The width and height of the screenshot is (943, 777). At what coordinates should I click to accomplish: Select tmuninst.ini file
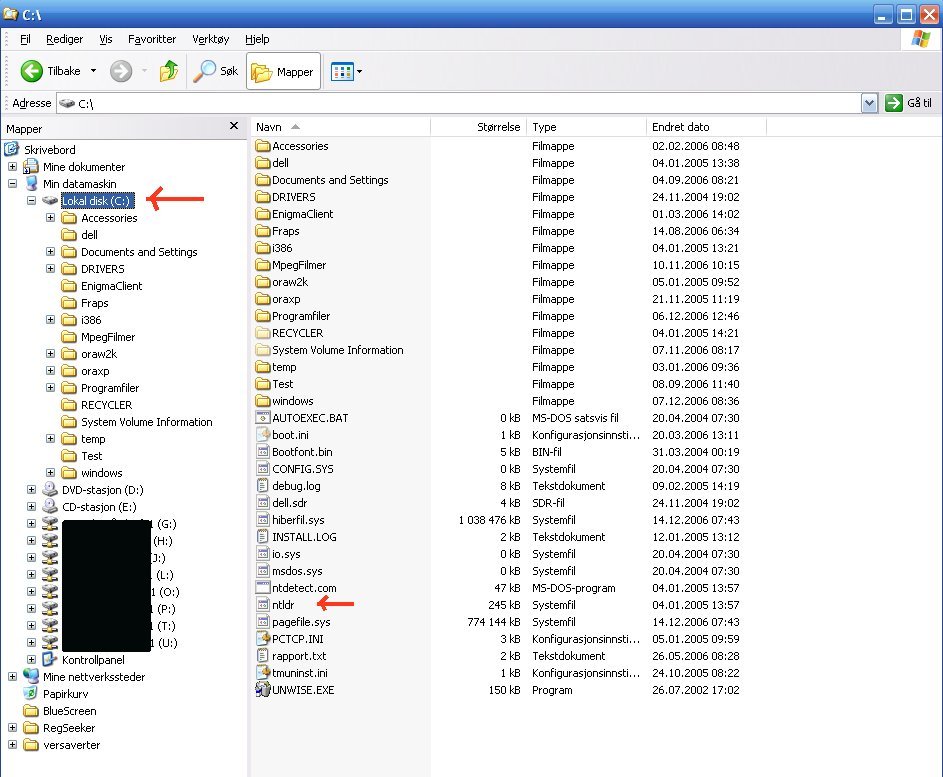(x=292, y=672)
